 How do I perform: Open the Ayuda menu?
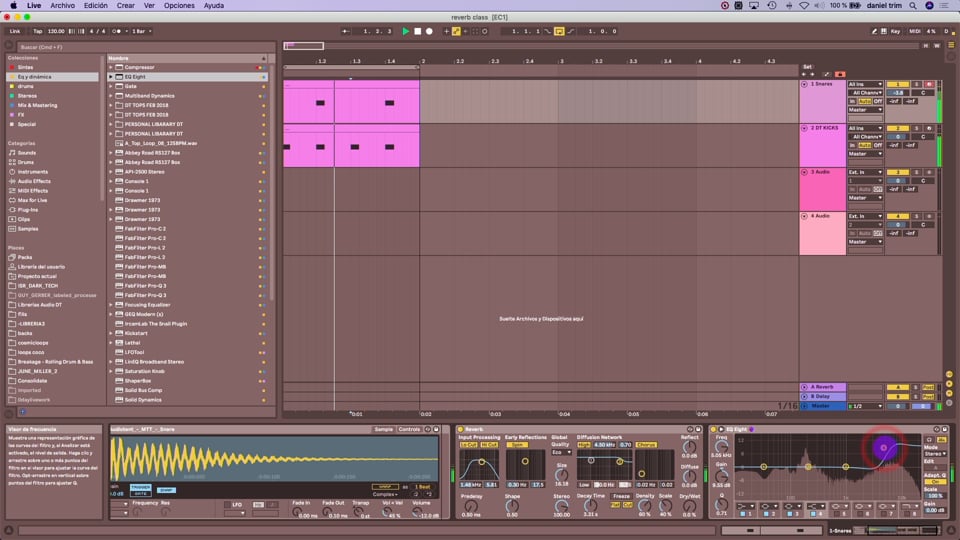(x=214, y=6)
